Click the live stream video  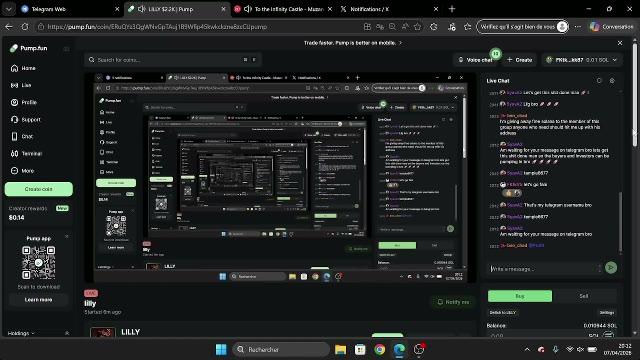(280, 178)
